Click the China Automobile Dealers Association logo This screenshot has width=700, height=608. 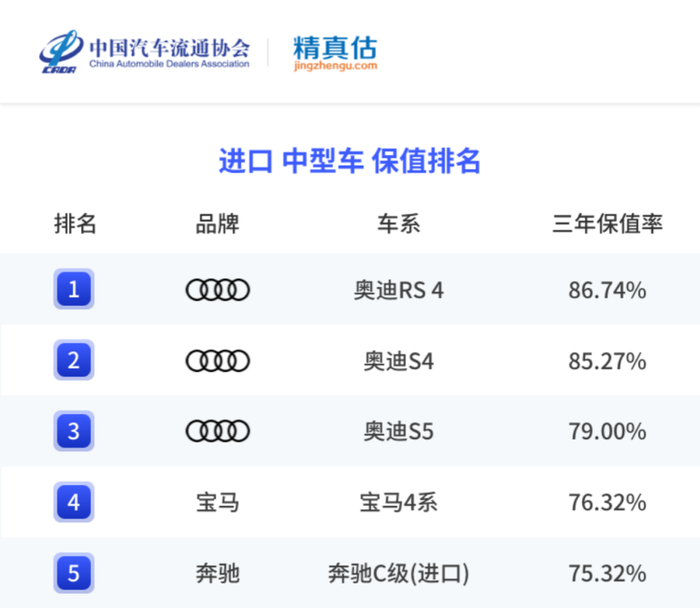tap(144, 52)
